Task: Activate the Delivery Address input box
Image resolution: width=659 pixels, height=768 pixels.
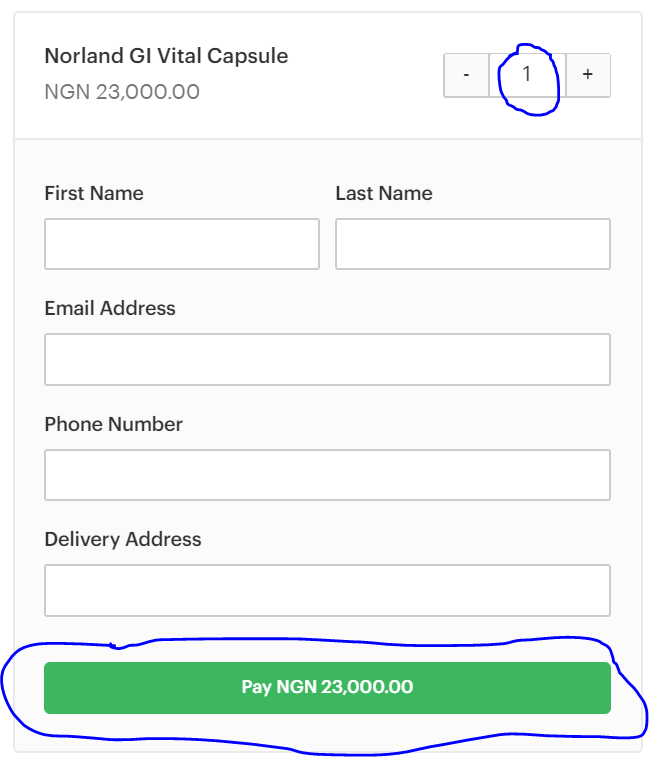Action: 327,590
